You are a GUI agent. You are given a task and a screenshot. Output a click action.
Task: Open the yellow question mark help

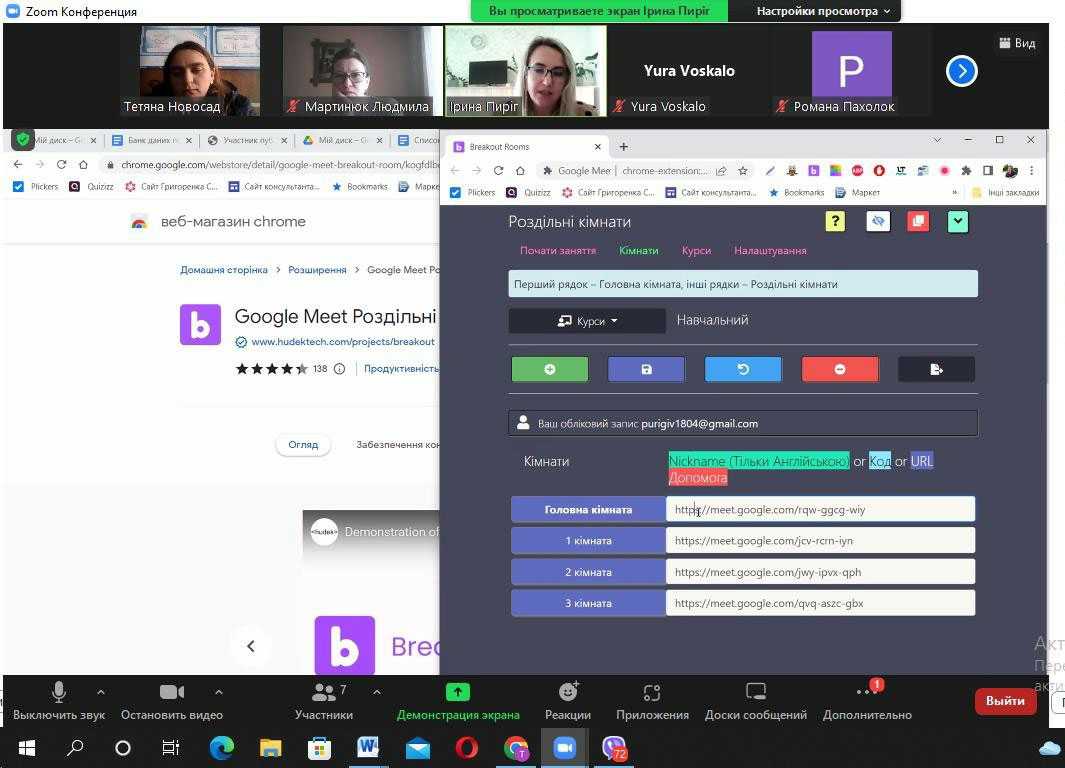(x=835, y=222)
